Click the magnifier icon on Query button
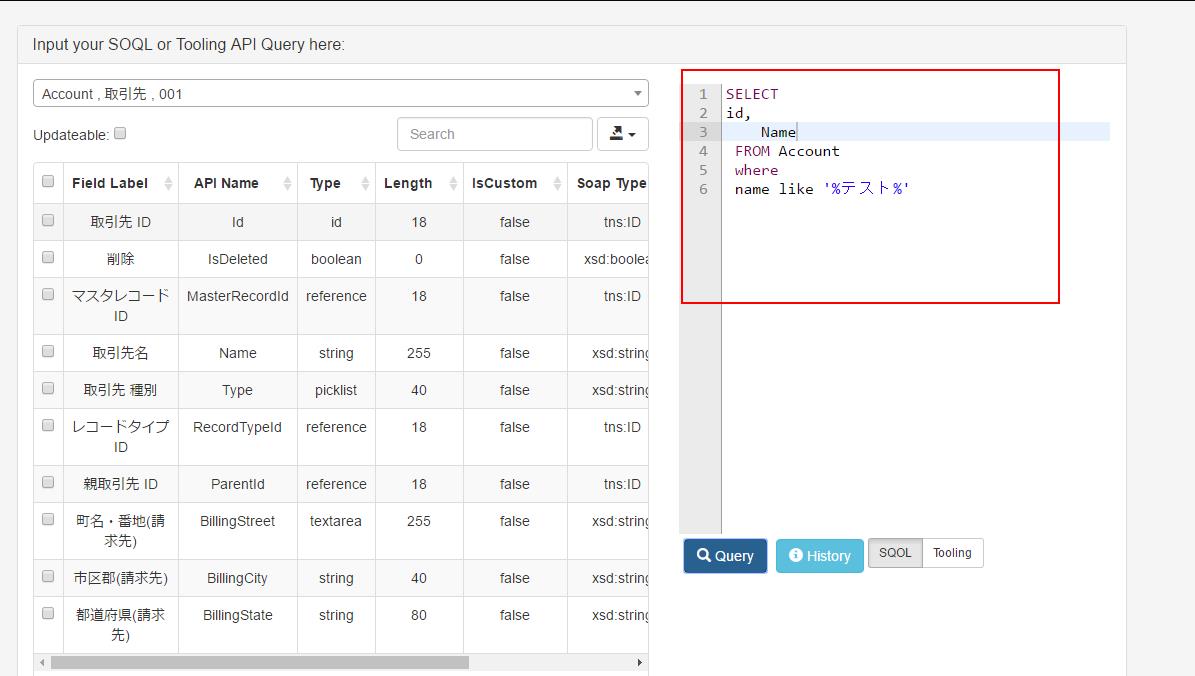The image size is (1195, 676). [x=703, y=556]
